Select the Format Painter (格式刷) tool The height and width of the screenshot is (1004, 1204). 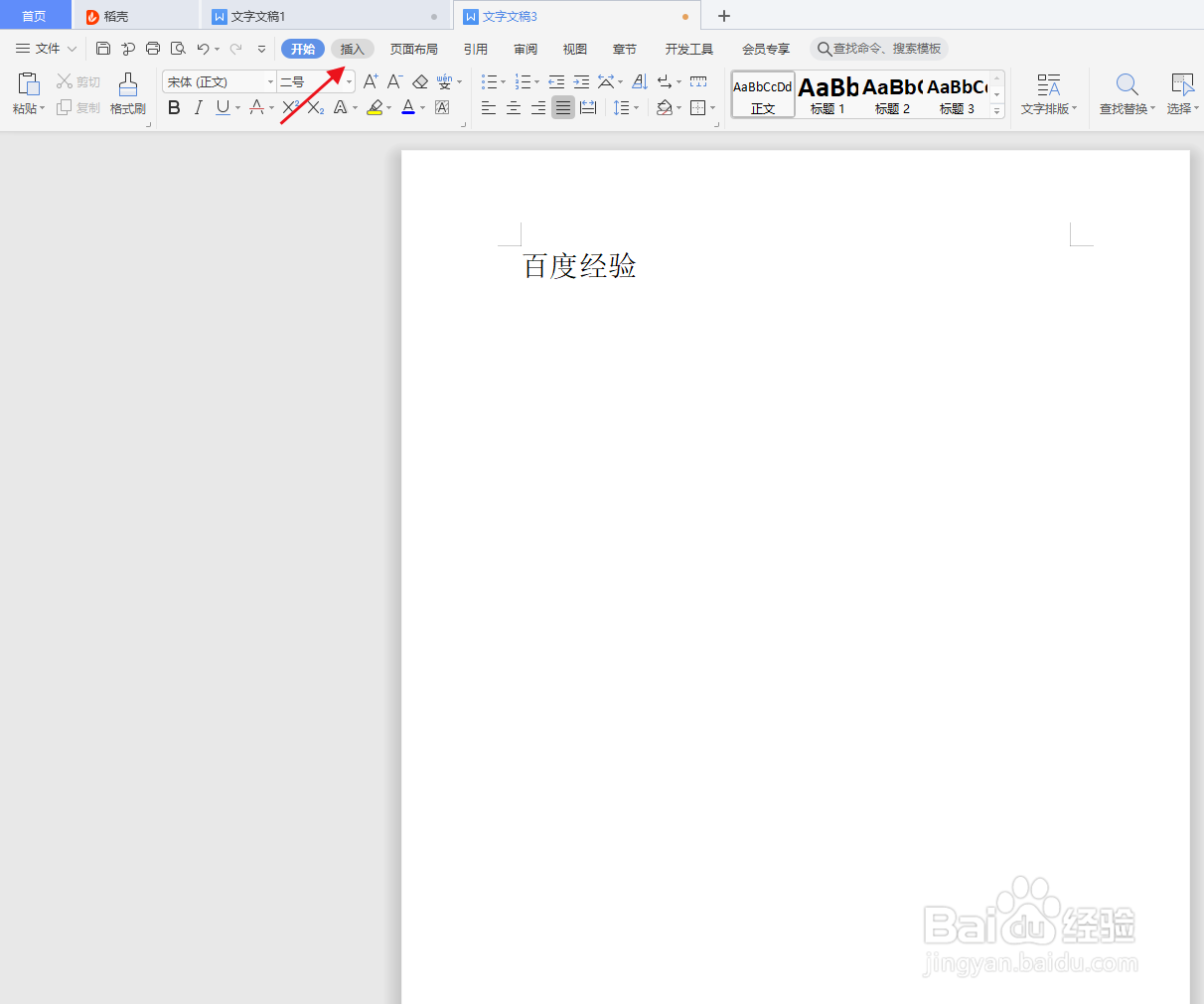[128, 93]
